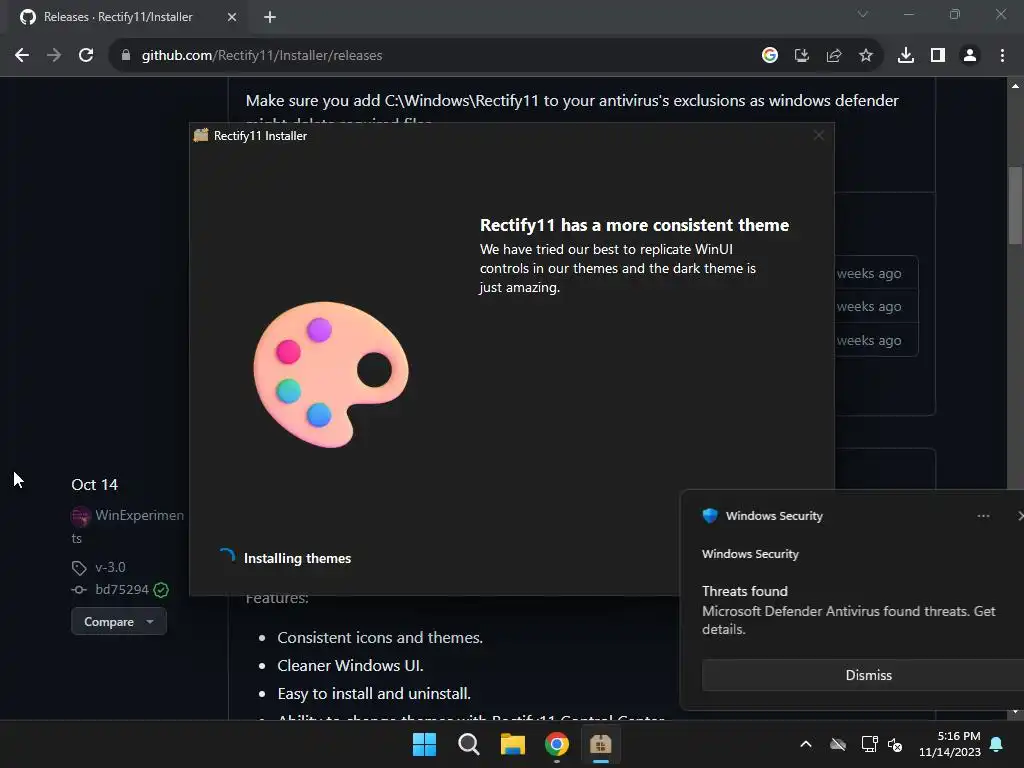The height and width of the screenshot is (768, 1024).
Task: Open a new browser tab
Action: (270, 17)
